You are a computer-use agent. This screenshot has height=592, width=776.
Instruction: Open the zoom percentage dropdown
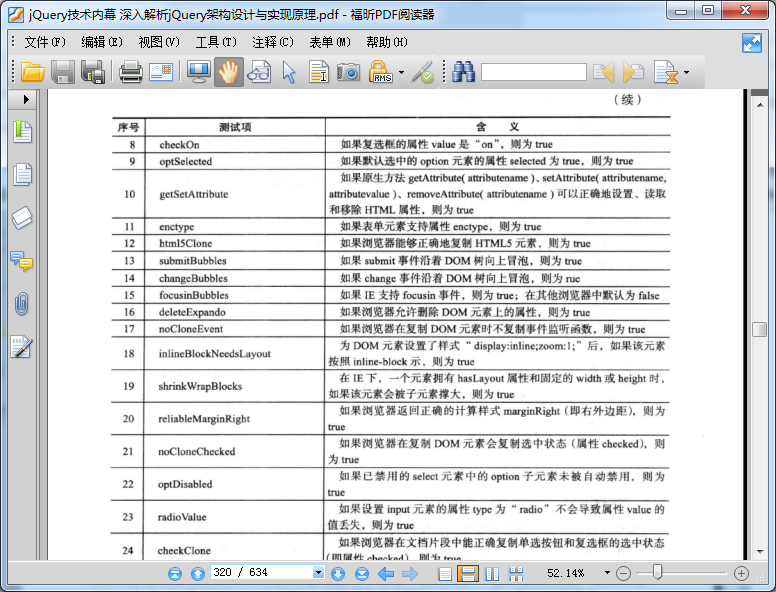[607, 573]
